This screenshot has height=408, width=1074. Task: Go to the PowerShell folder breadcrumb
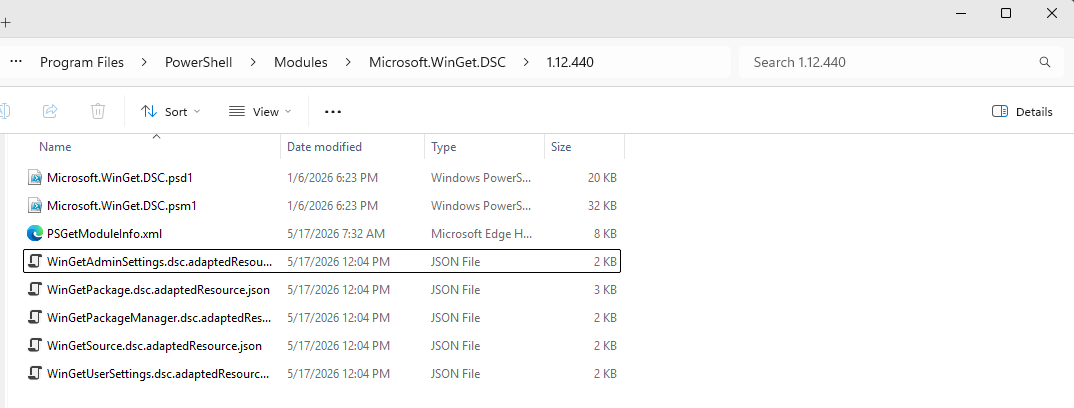[199, 62]
